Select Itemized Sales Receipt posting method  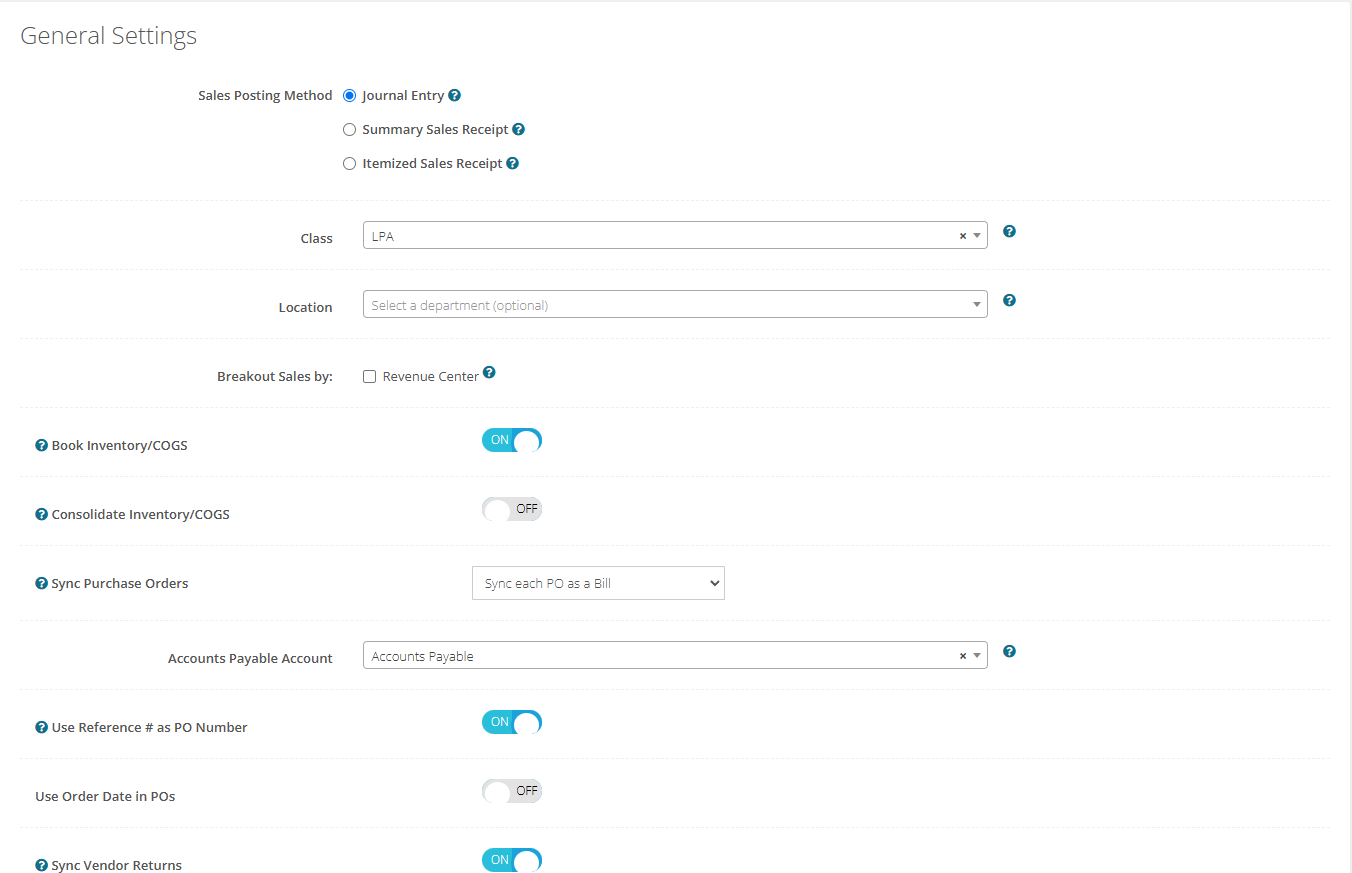(349, 163)
